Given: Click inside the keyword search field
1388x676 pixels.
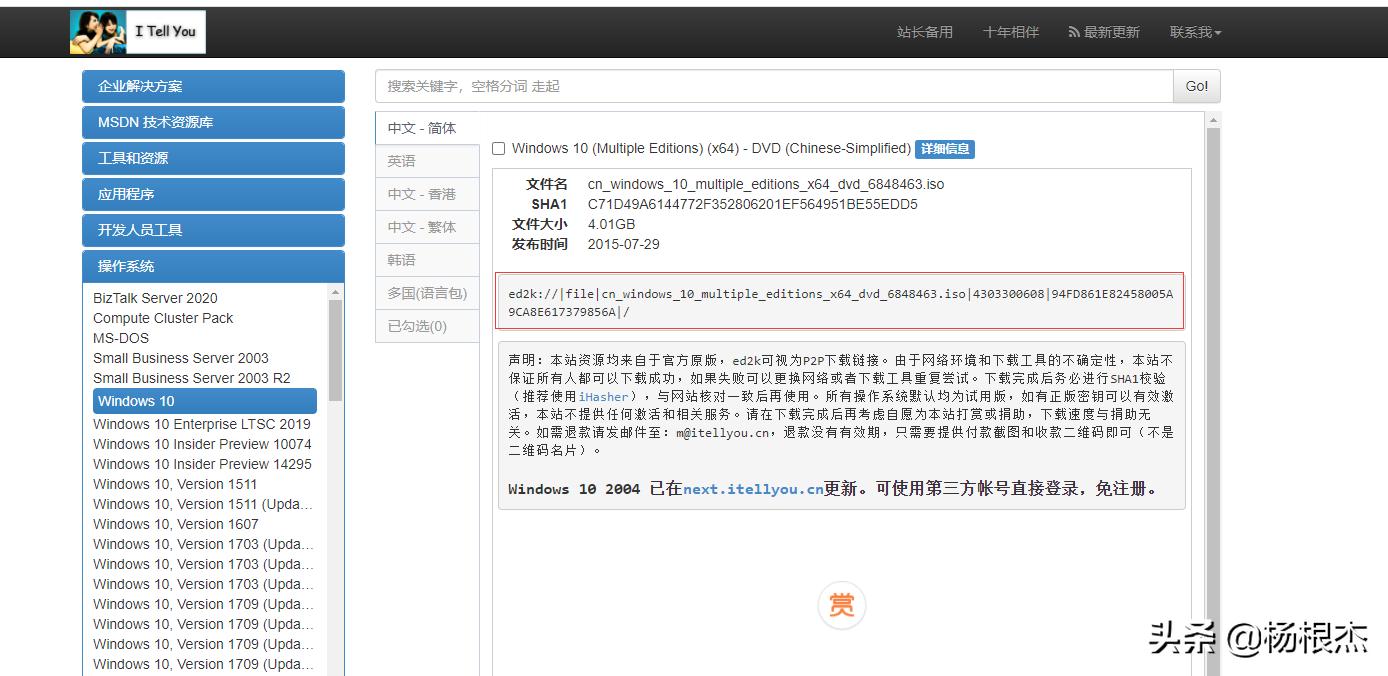Looking at the screenshot, I should 770,86.
